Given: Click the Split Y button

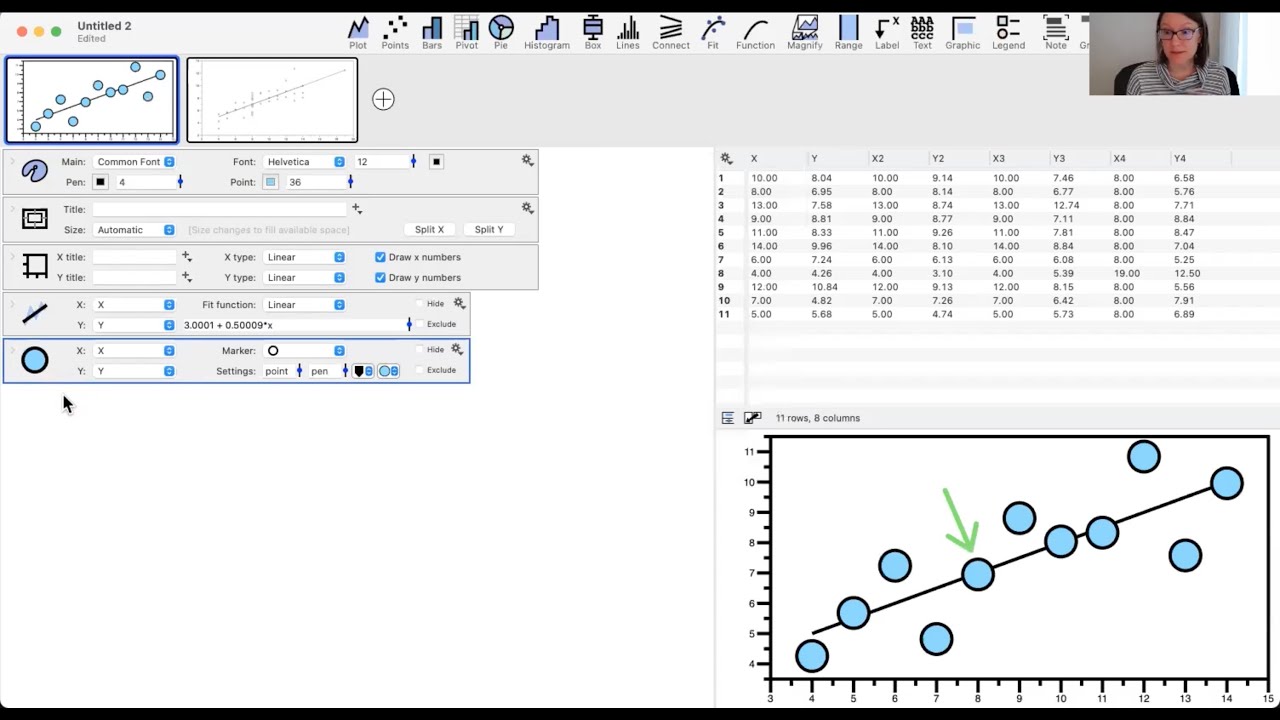Looking at the screenshot, I should click(x=489, y=229).
